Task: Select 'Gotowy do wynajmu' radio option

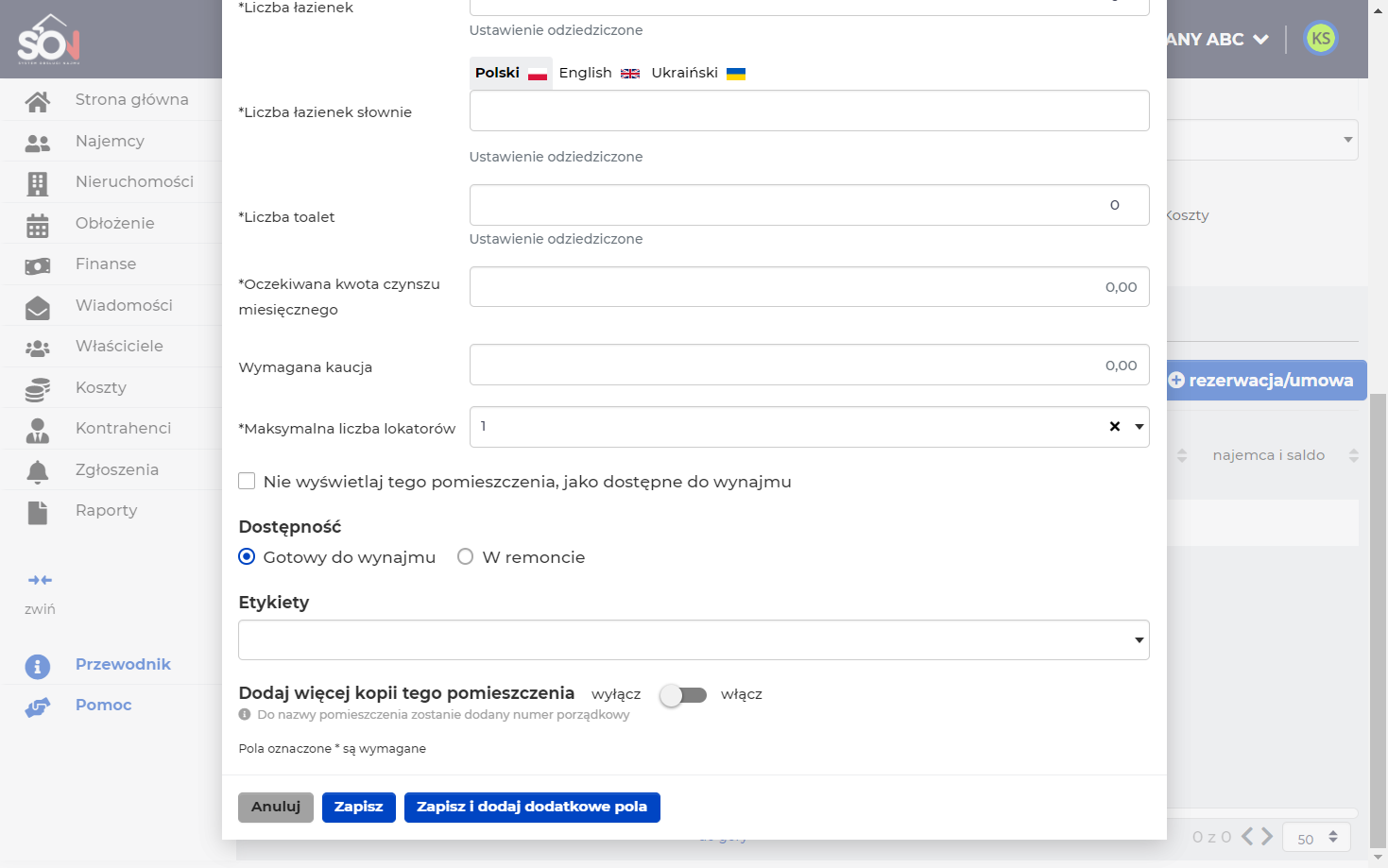Action: (247, 556)
